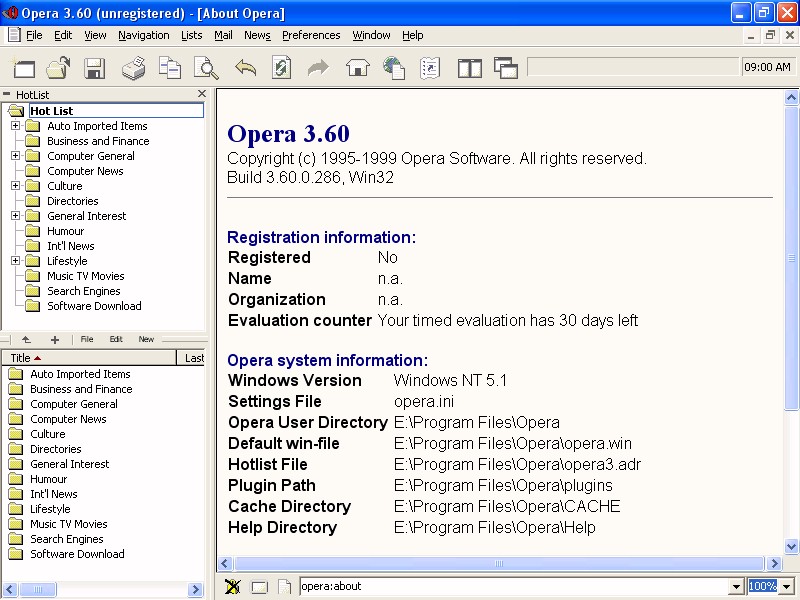Click the Open file folder icon
This screenshot has width=800, height=600.
pos(58,68)
